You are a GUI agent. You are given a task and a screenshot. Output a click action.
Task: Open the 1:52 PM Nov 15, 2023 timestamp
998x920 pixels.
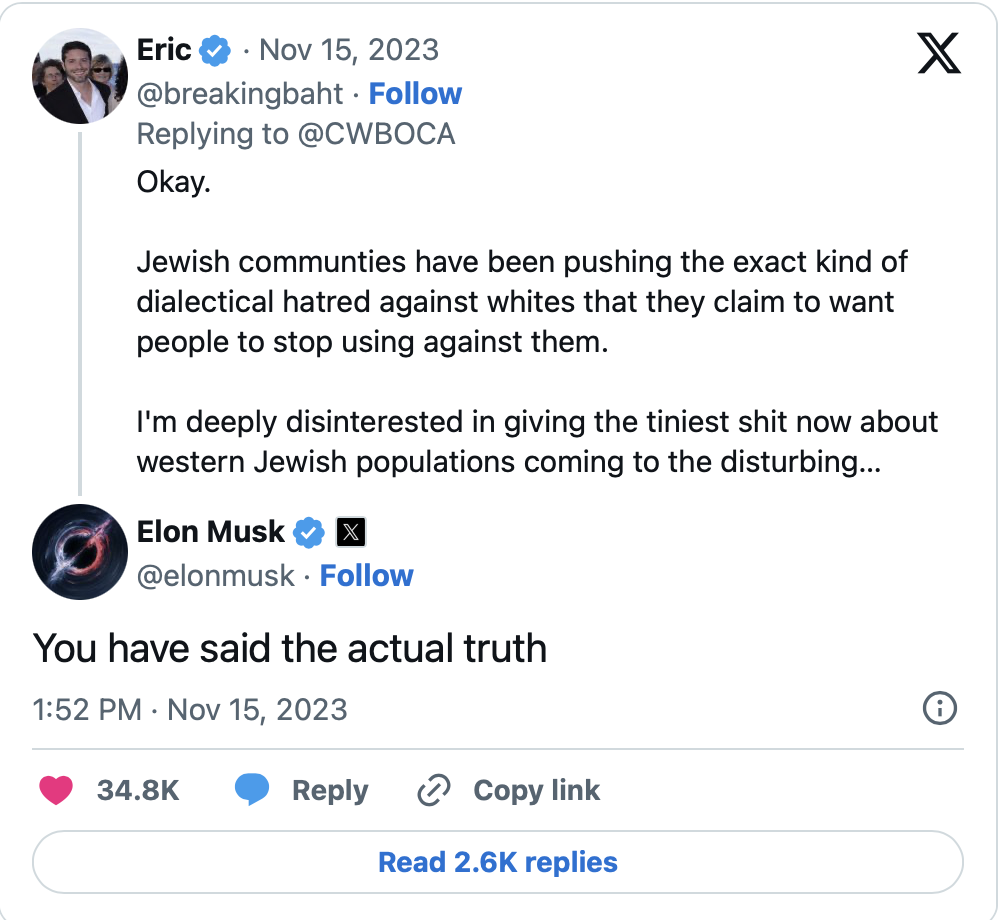click(190, 710)
